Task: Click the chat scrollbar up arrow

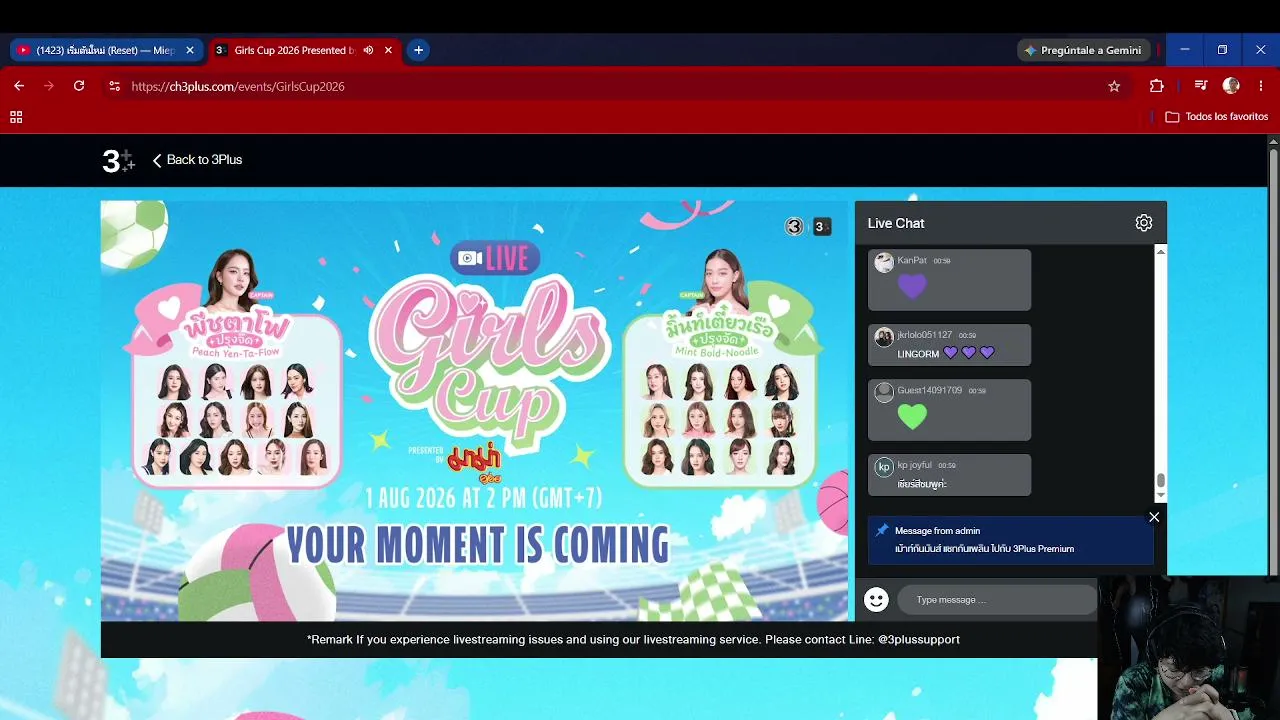Action: pyautogui.click(x=1160, y=251)
